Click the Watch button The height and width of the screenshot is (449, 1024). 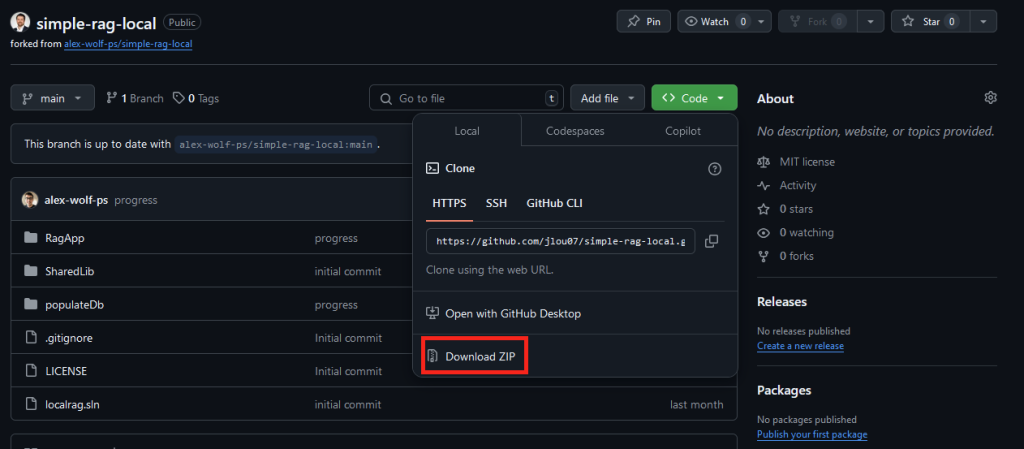(714, 22)
